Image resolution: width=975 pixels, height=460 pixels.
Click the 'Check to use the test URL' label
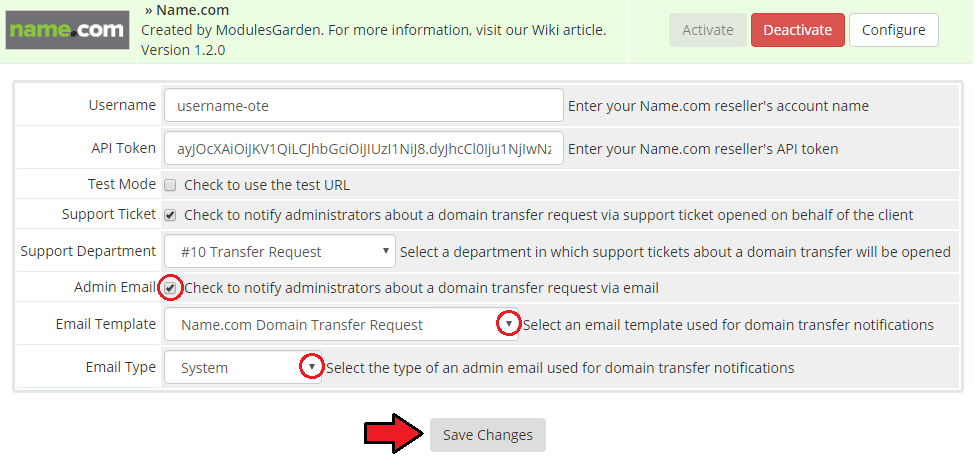coord(267,185)
